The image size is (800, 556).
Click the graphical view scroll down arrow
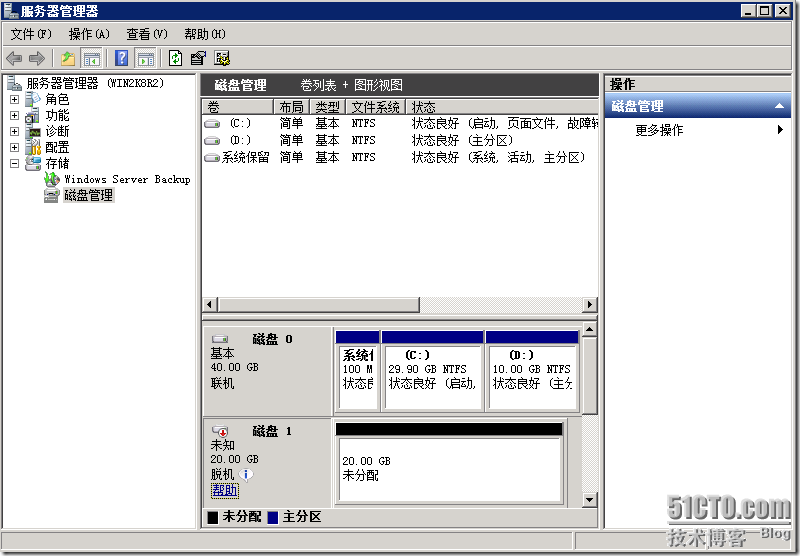(x=590, y=500)
